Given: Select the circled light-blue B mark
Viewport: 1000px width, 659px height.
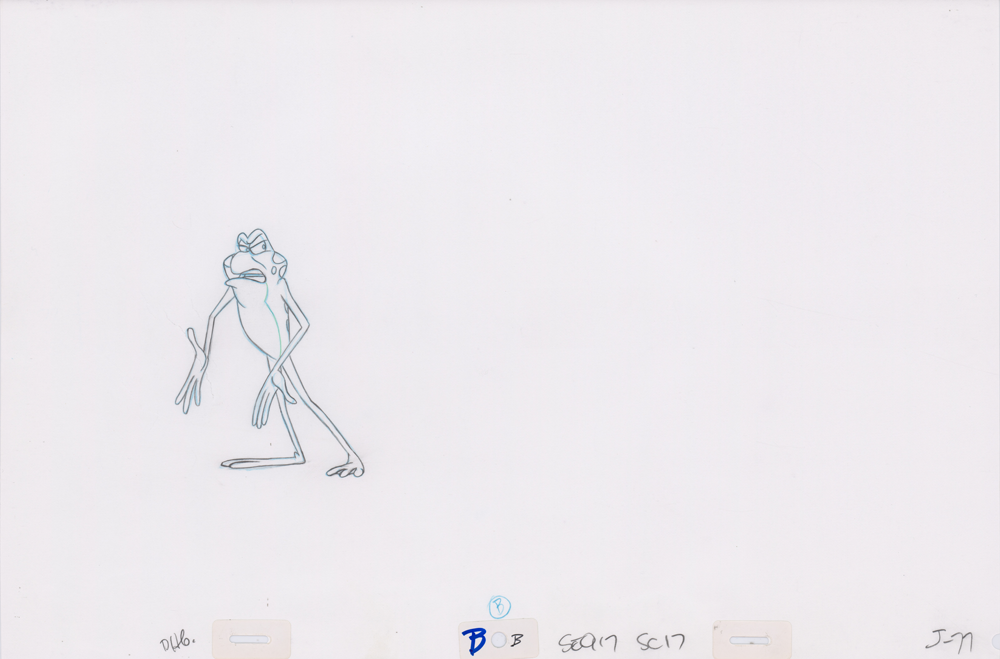Looking at the screenshot, I should click(x=499, y=606).
